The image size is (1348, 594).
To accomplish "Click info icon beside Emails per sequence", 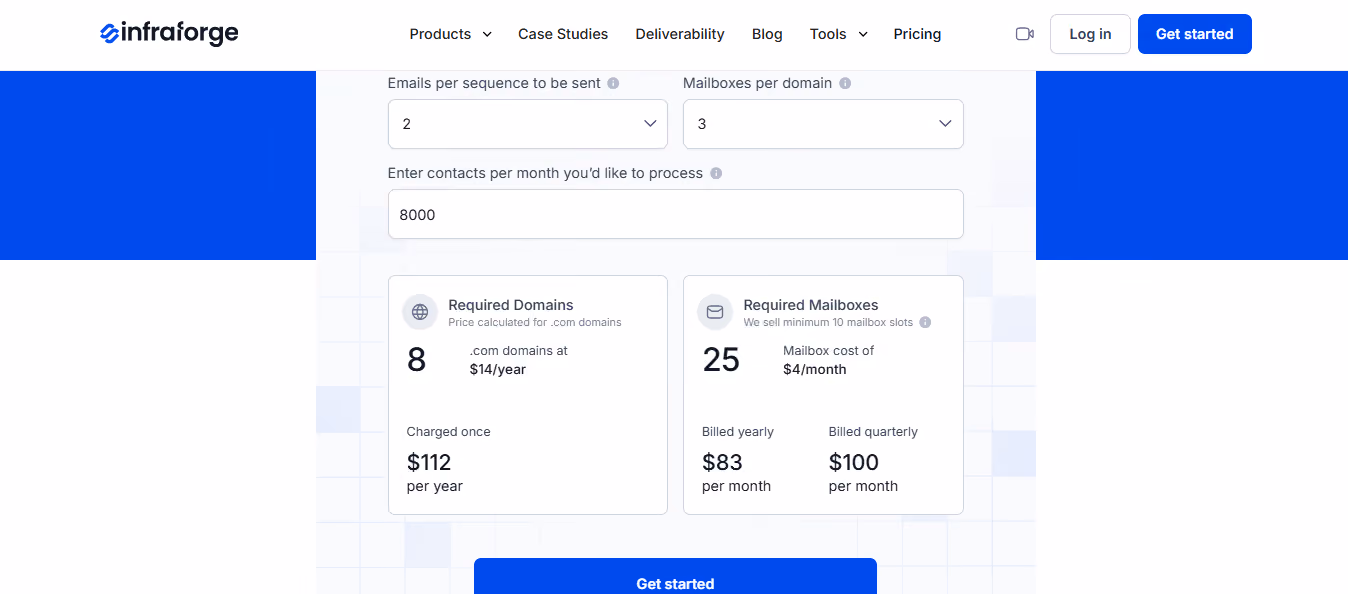I will [x=613, y=83].
